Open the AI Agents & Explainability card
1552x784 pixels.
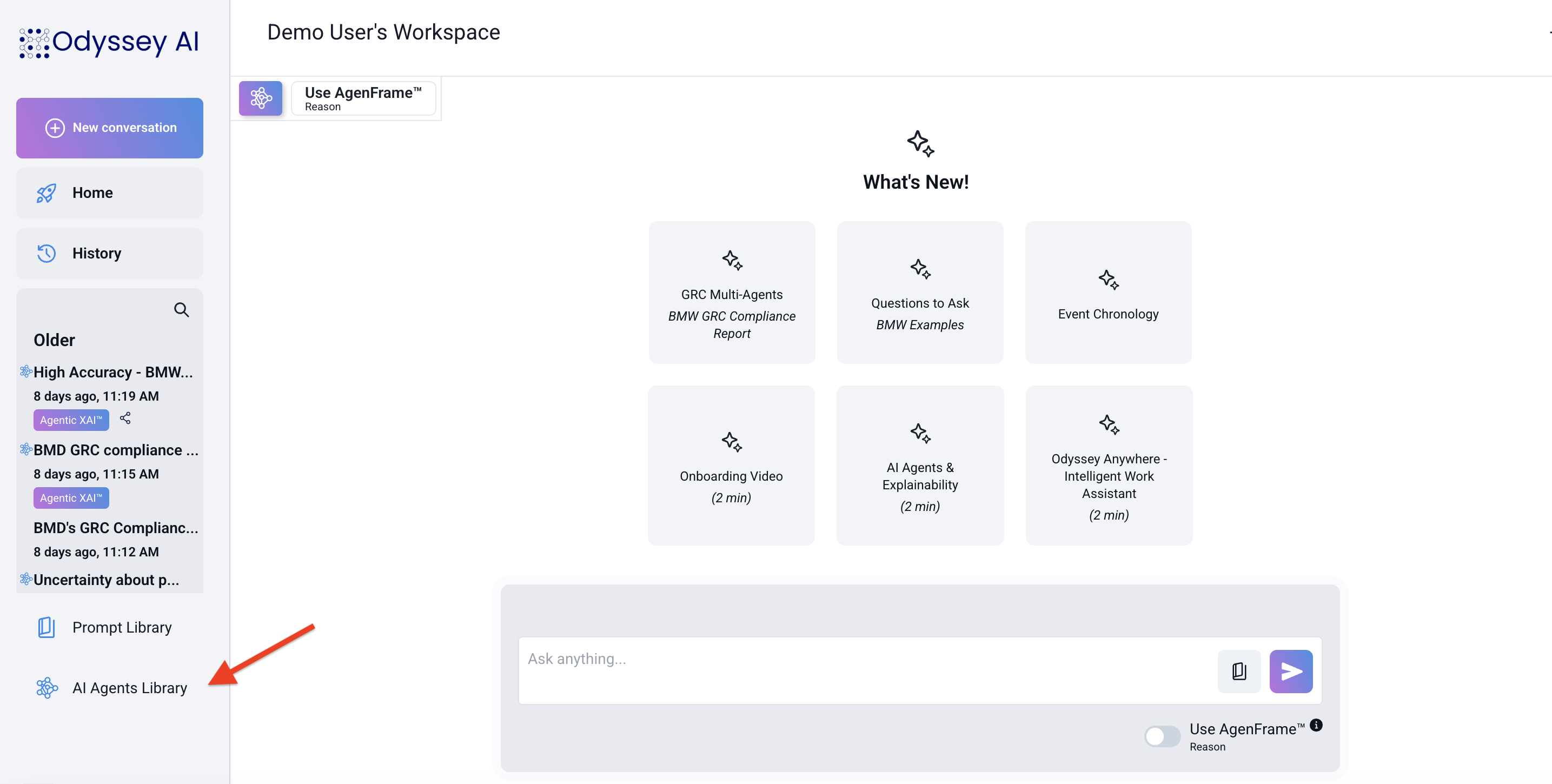point(920,465)
